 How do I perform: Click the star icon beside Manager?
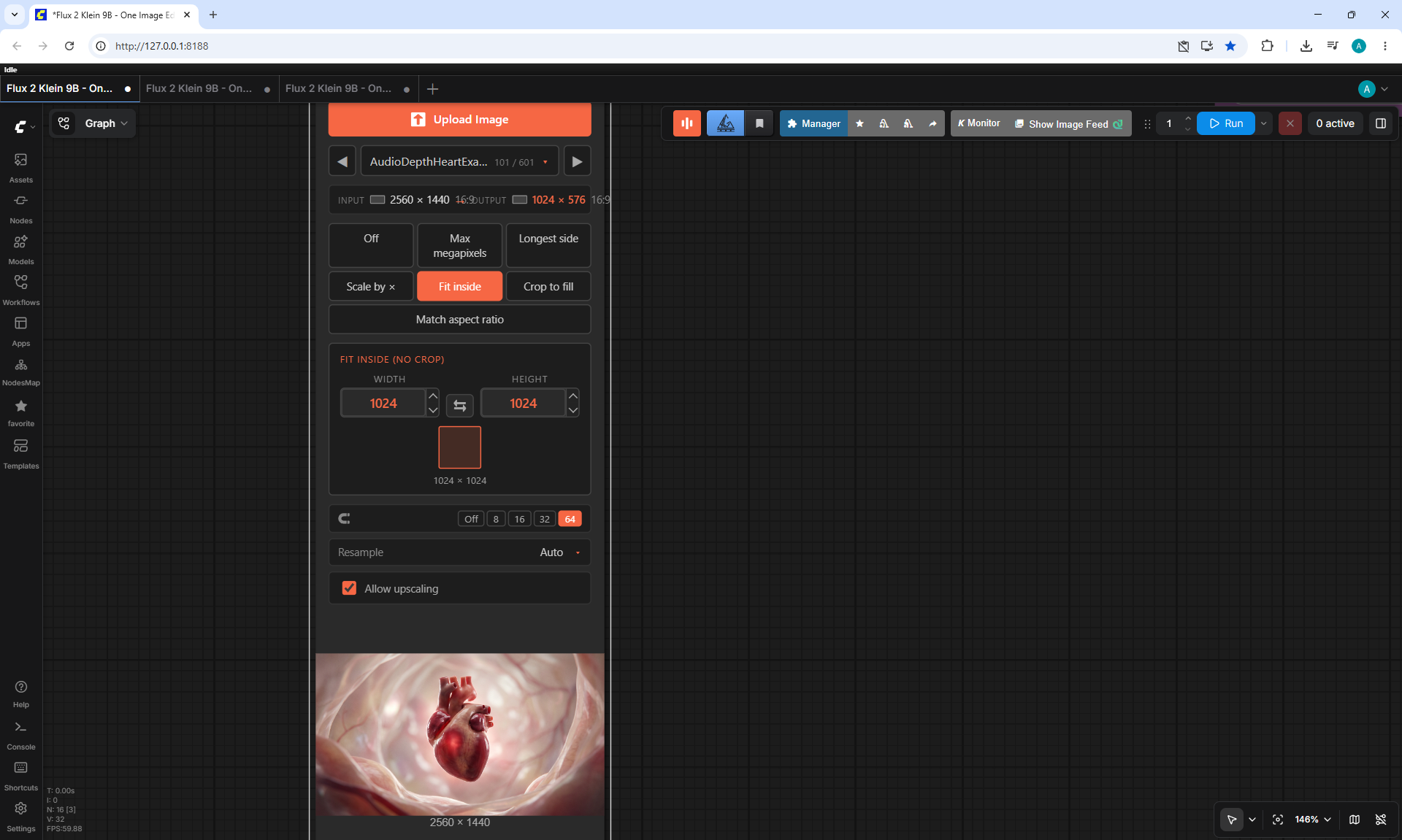click(x=859, y=123)
